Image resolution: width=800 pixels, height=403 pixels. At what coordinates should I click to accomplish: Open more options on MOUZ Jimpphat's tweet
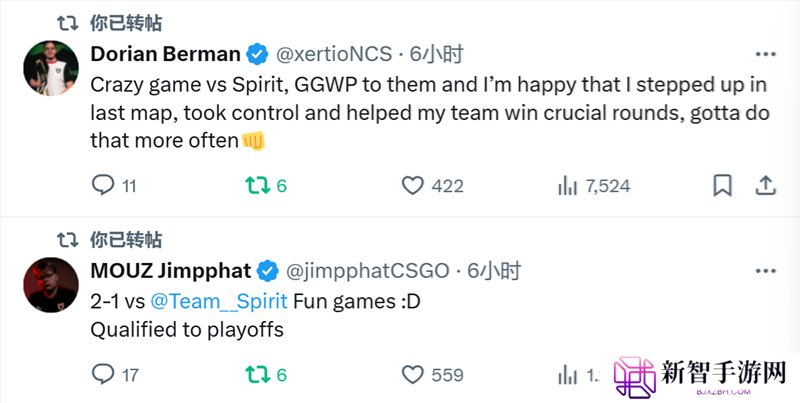(x=765, y=271)
